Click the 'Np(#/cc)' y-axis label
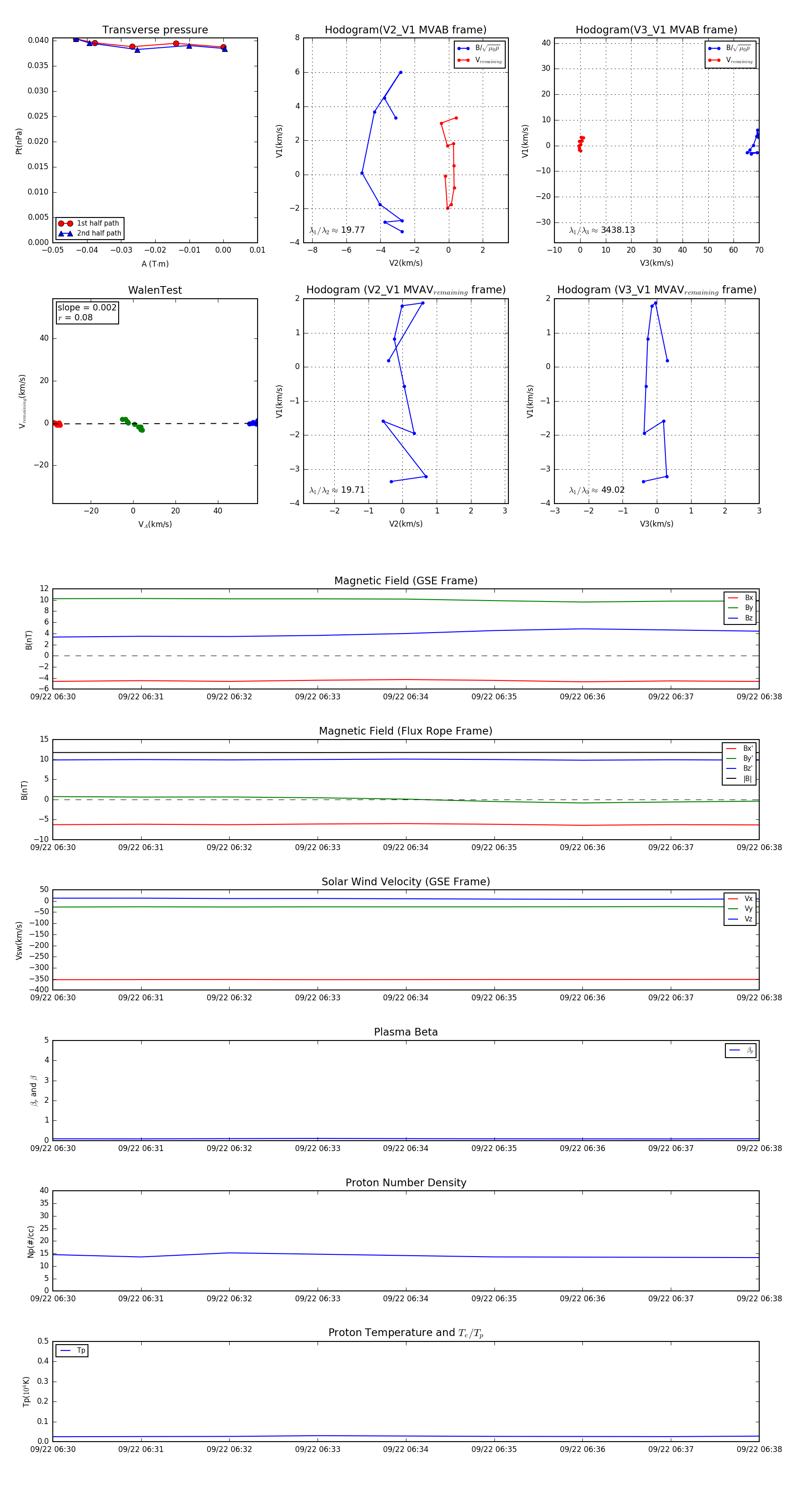Screen dimensions: 812x1489 [31, 1242]
